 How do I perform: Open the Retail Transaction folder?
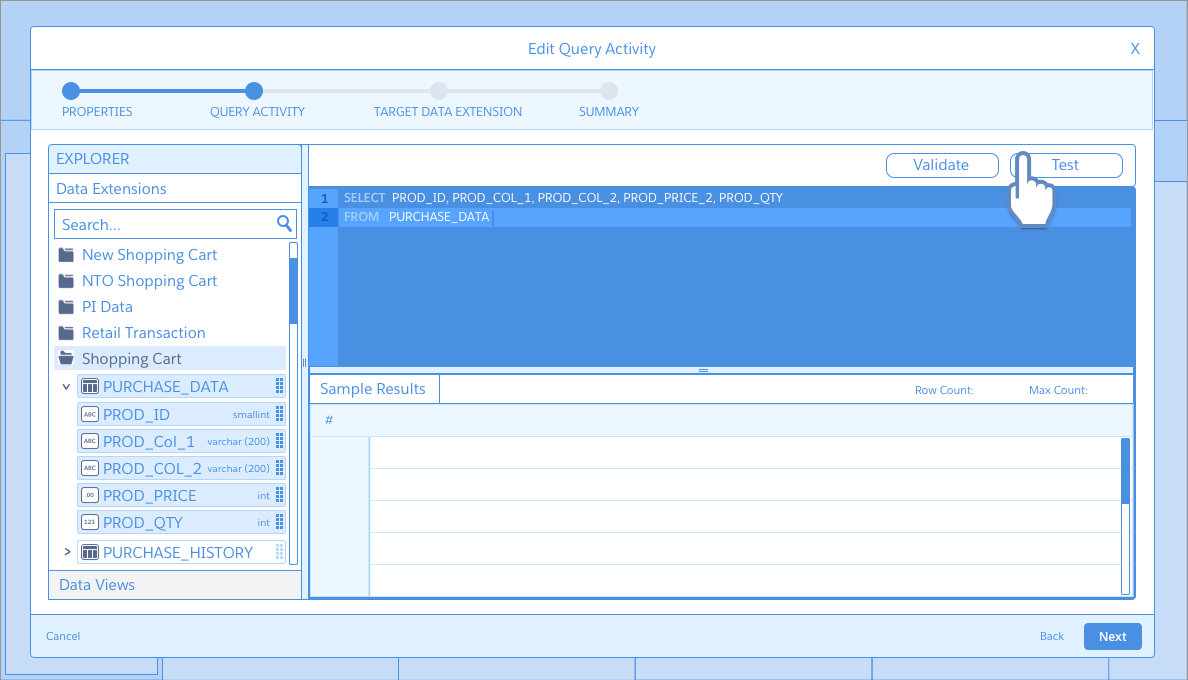tap(143, 333)
